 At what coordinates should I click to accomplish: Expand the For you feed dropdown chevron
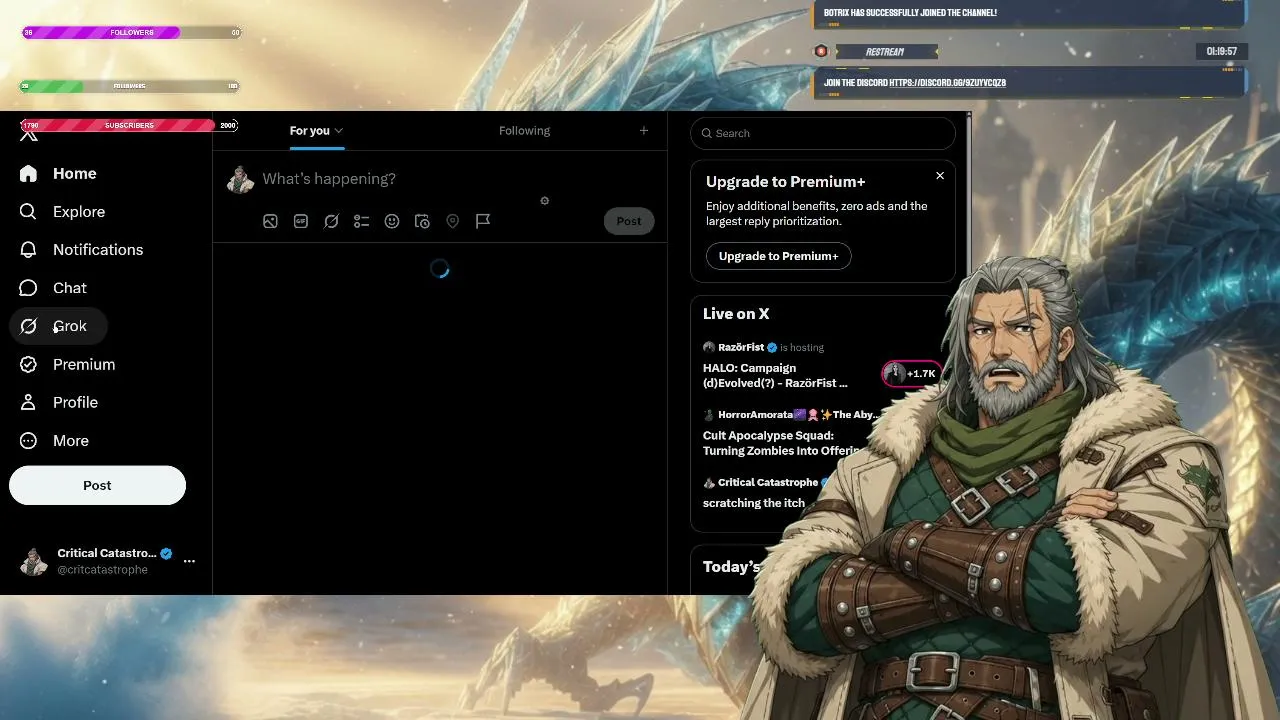[339, 131]
